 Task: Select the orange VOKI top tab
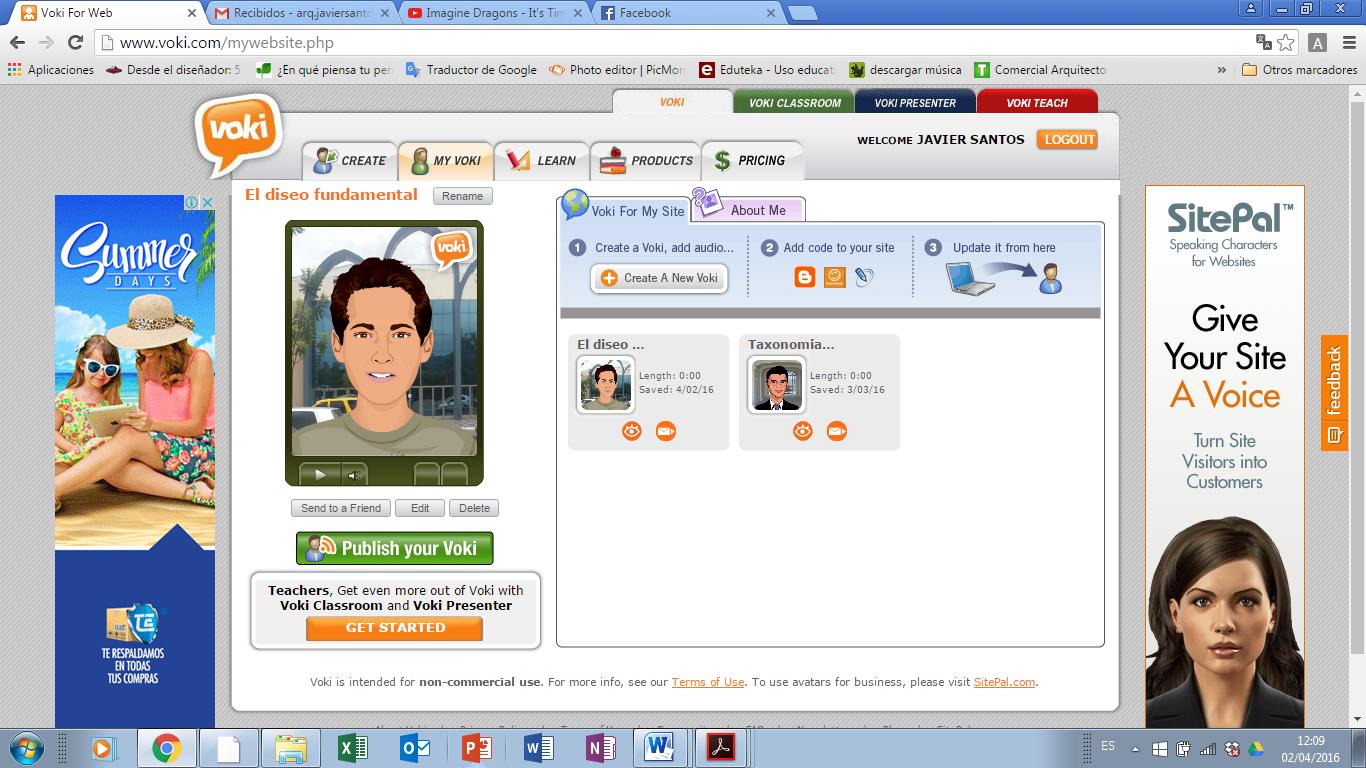672,102
